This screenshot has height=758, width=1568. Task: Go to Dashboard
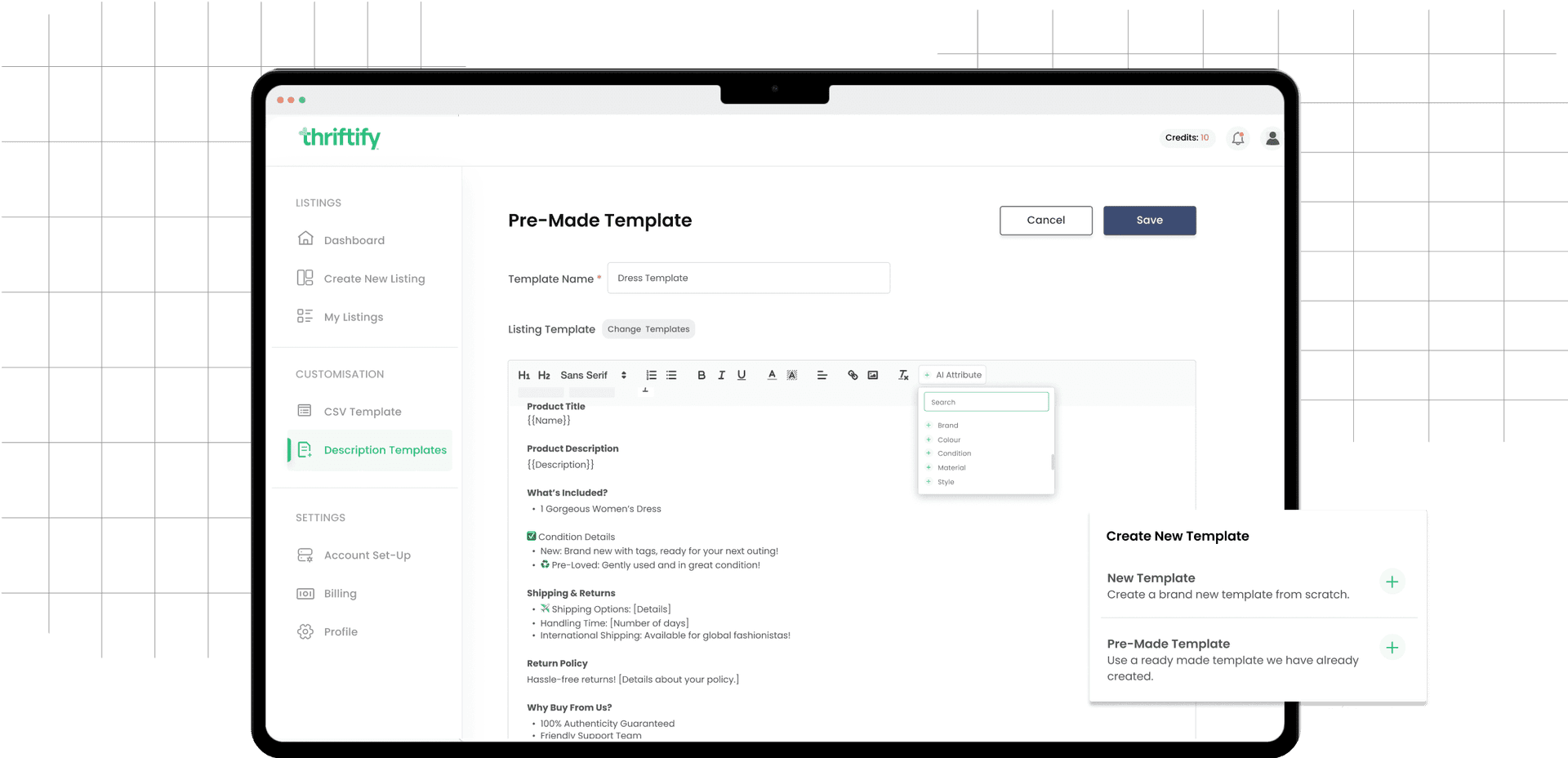[341, 239]
